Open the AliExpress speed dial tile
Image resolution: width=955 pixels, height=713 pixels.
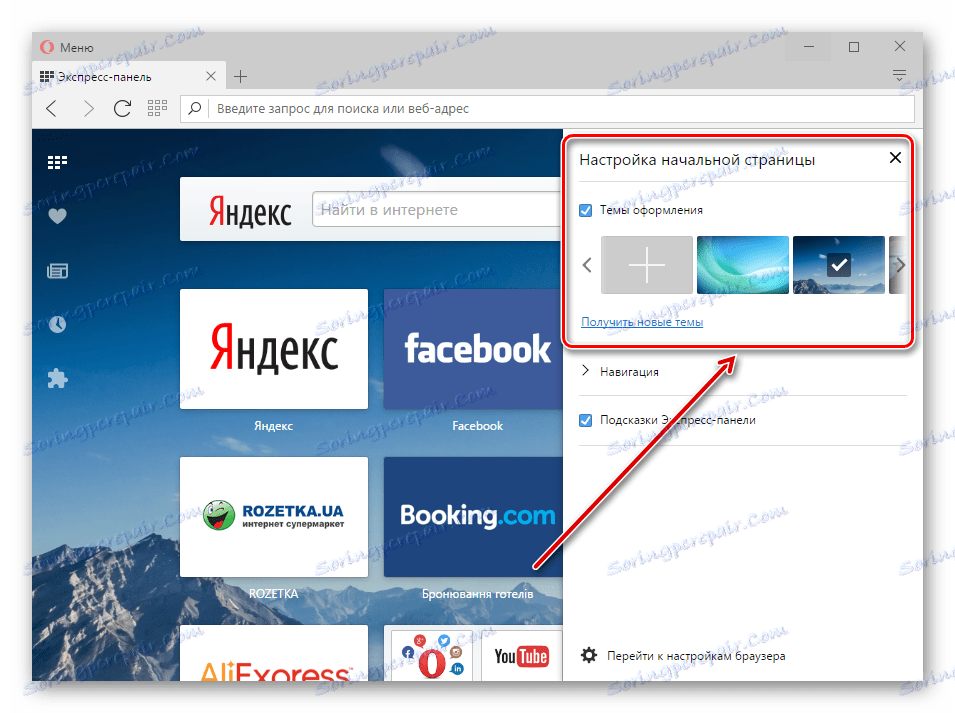pos(274,653)
